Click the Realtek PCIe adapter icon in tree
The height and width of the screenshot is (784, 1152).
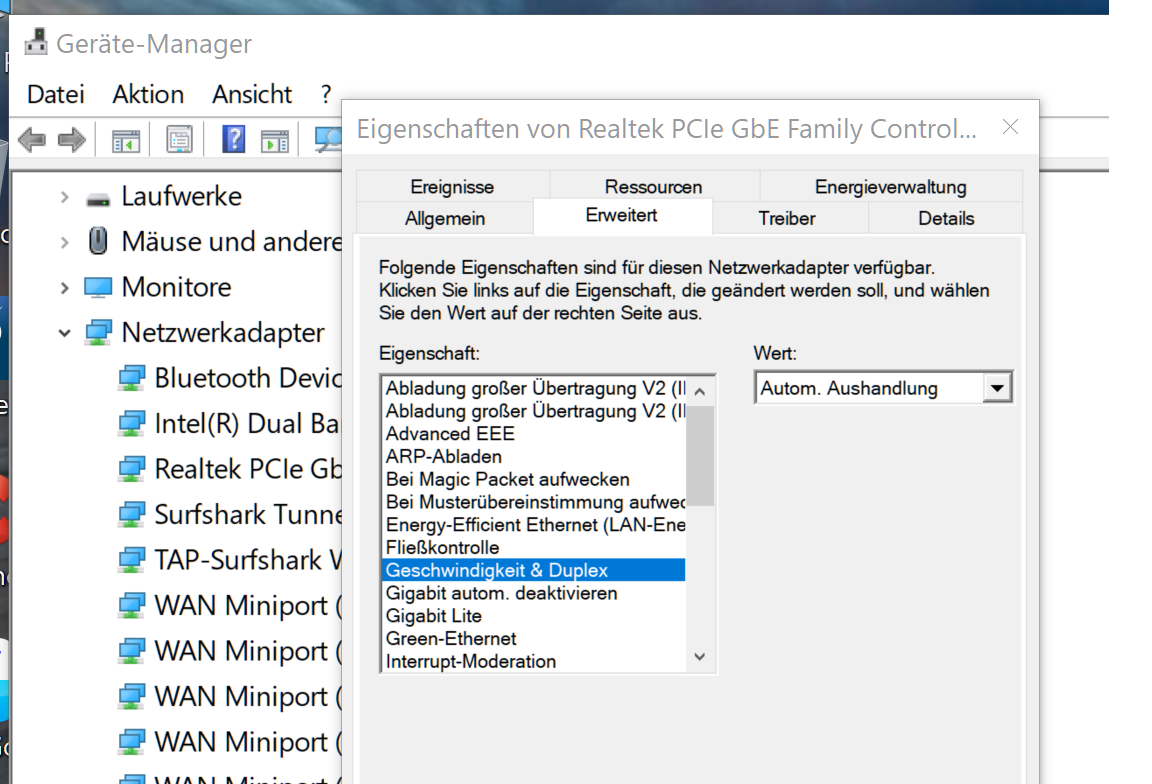132,469
